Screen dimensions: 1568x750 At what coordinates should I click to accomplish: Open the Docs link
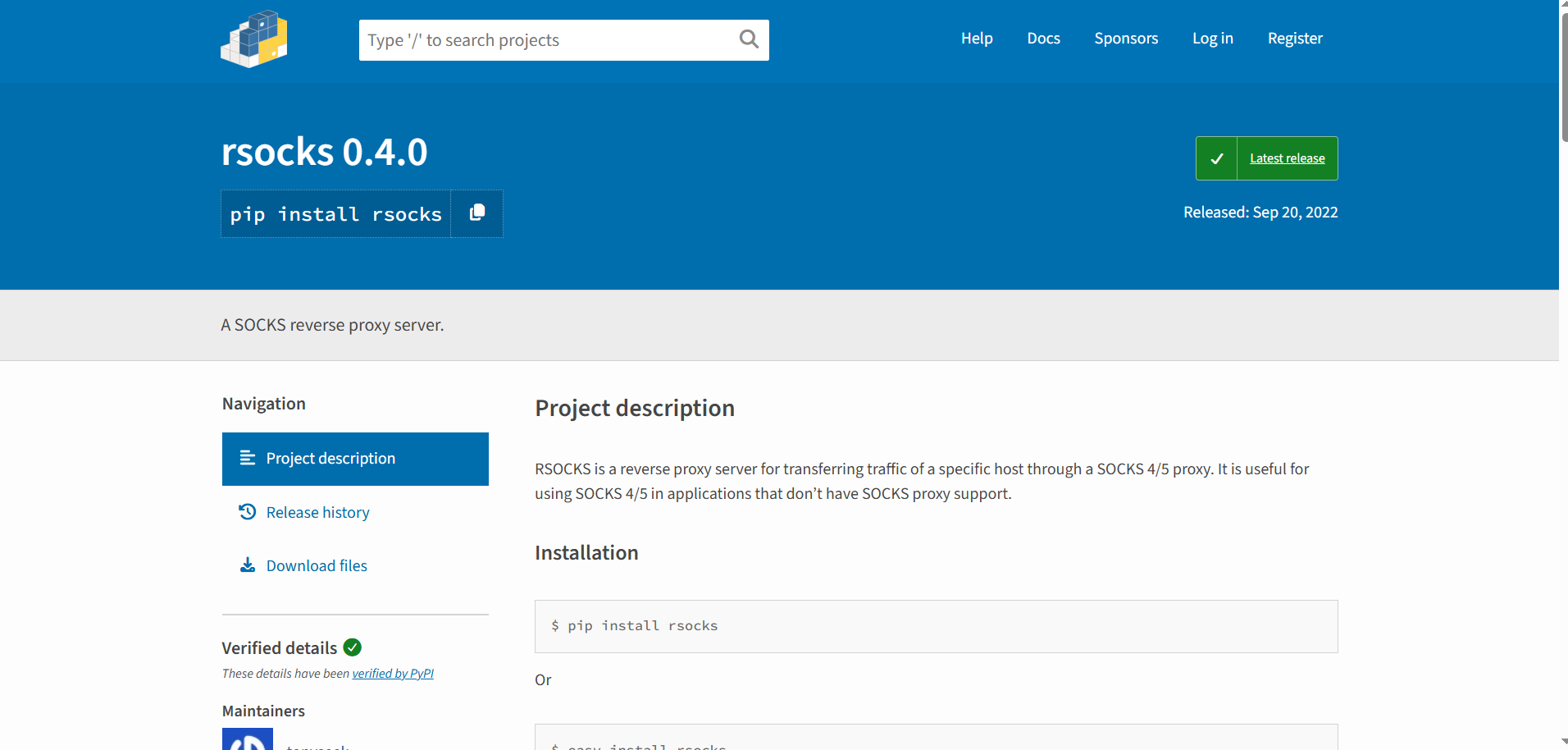coord(1043,39)
